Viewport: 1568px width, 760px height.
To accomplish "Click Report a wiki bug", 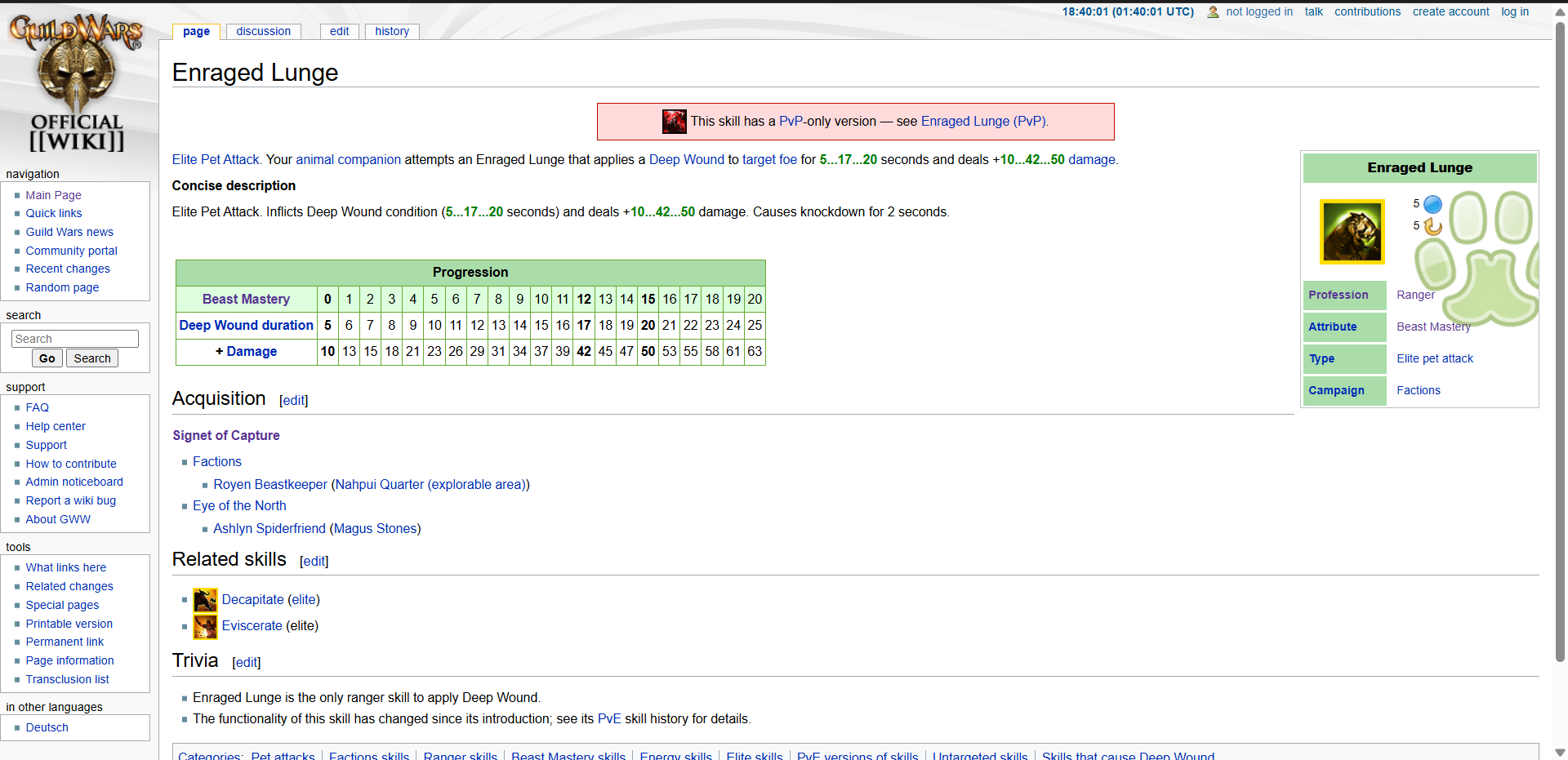I will (x=71, y=500).
